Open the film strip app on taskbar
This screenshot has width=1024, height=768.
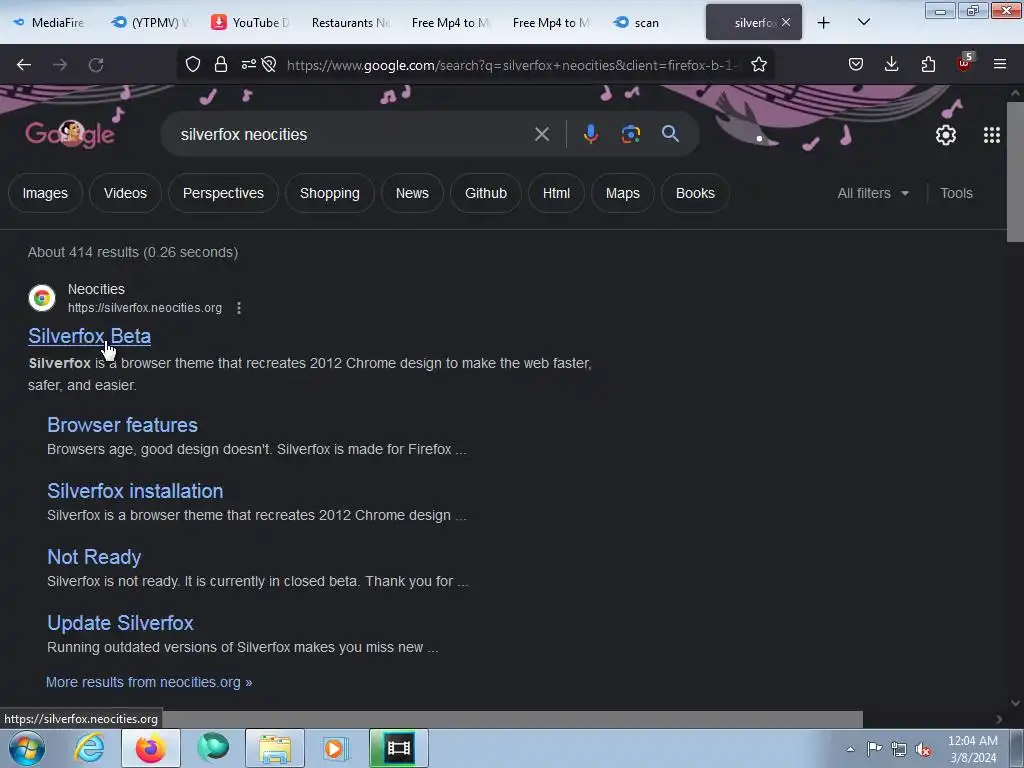[x=398, y=748]
